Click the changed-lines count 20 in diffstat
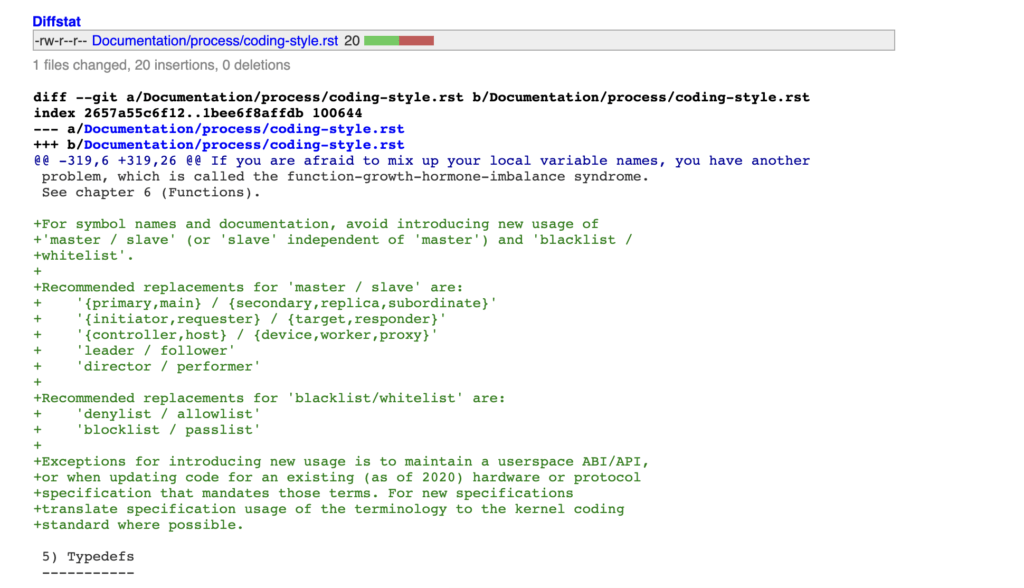The image size is (1024, 588). tap(352, 41)
